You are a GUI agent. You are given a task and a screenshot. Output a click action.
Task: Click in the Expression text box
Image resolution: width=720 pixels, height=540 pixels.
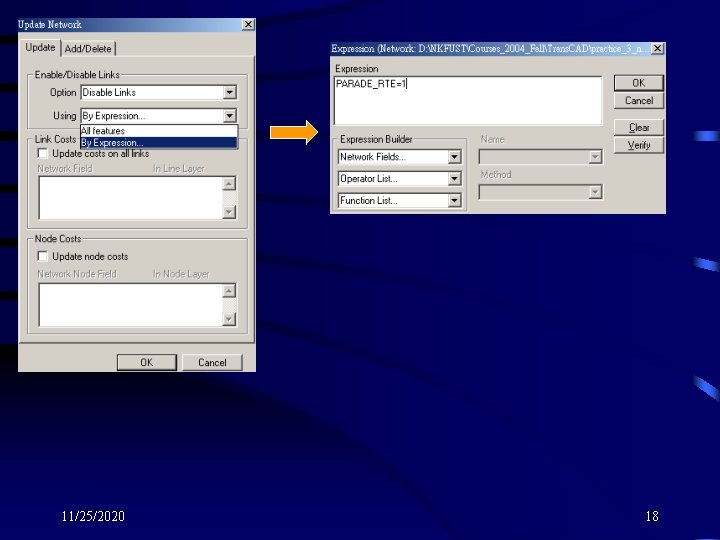tap(468, 101)
